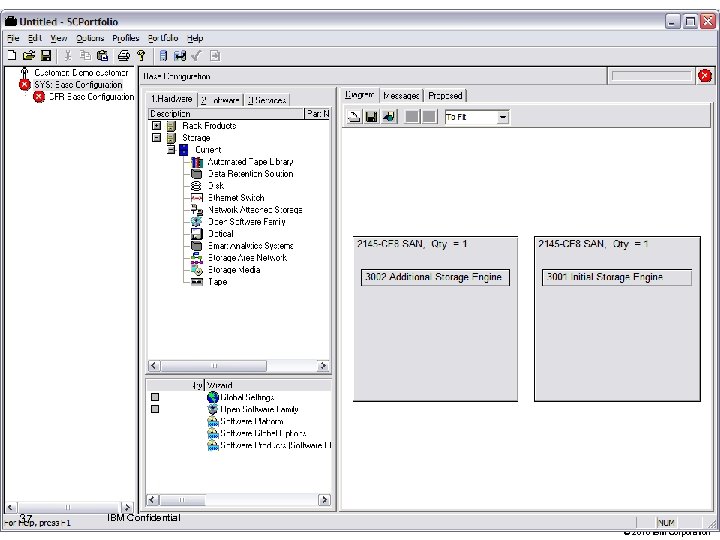Select Storage Media item
The image size is (720, 540).
tap(234, 270)
